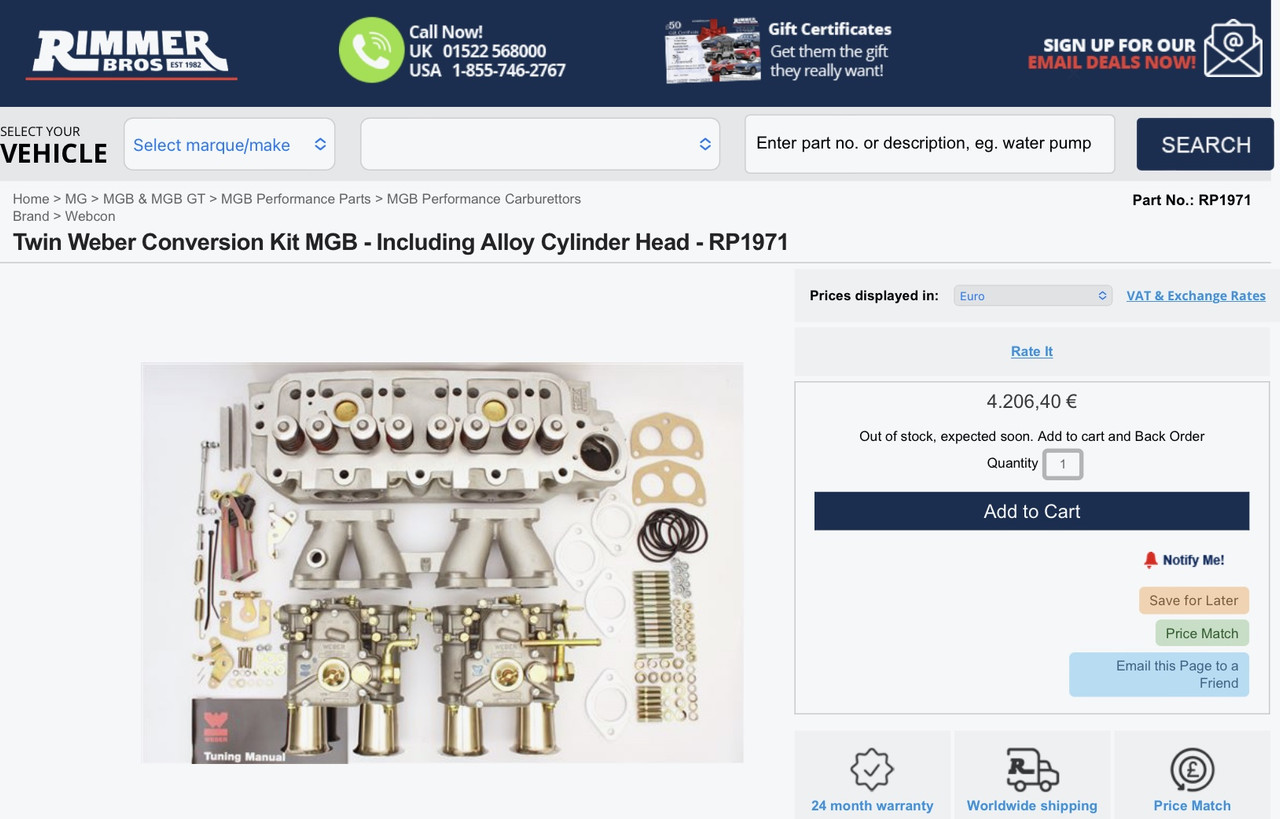Click the Twin Weber Conversion Kit title
Viewport: 1280px width, 819px height.
pyautogui.click(x=401, y=242)
